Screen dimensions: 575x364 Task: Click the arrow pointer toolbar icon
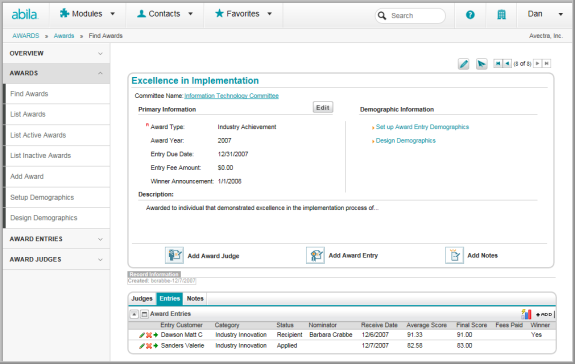click(481, 64)
